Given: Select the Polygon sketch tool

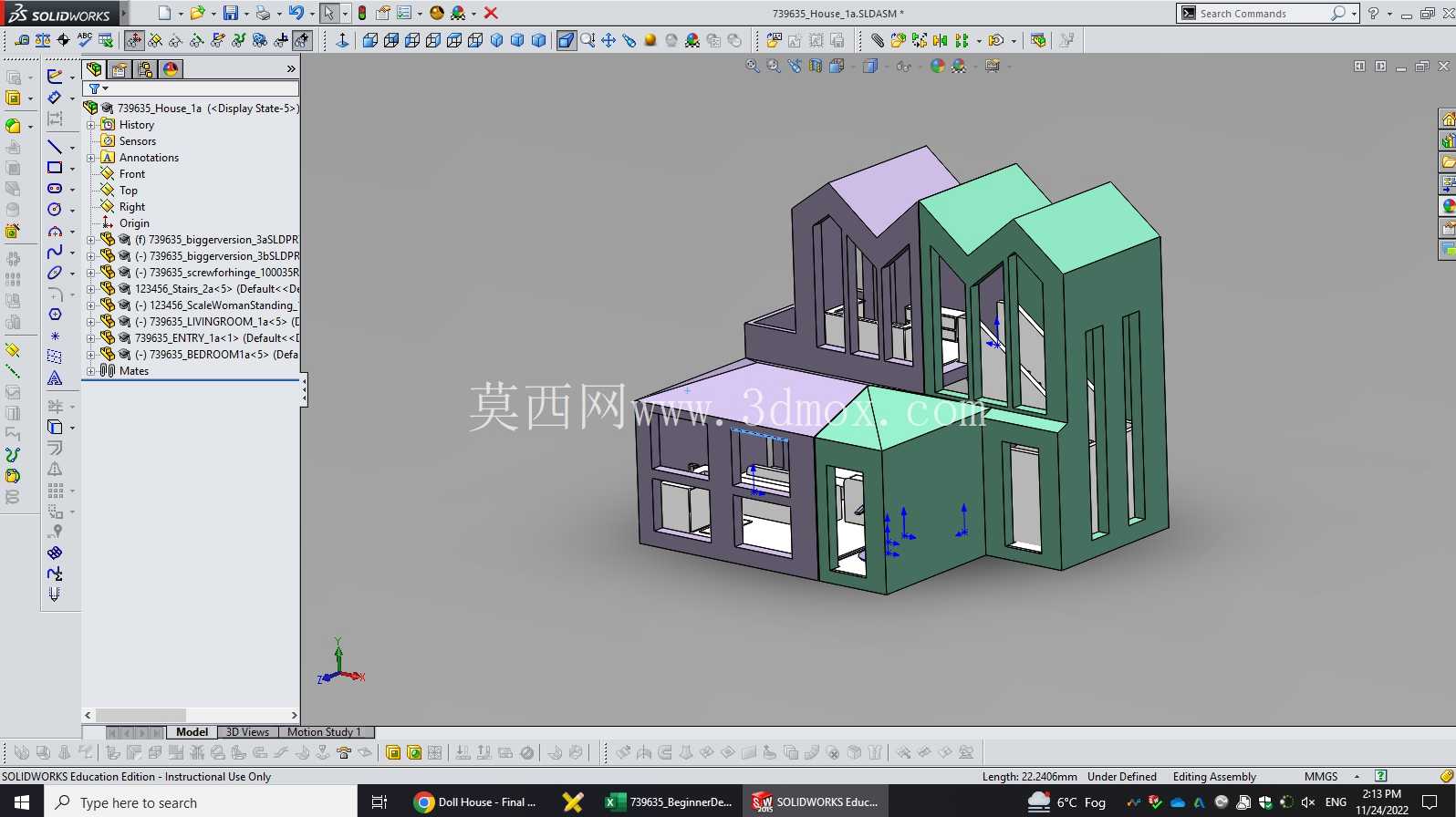Looking at the screenshot, I should (x=55, y=315).
